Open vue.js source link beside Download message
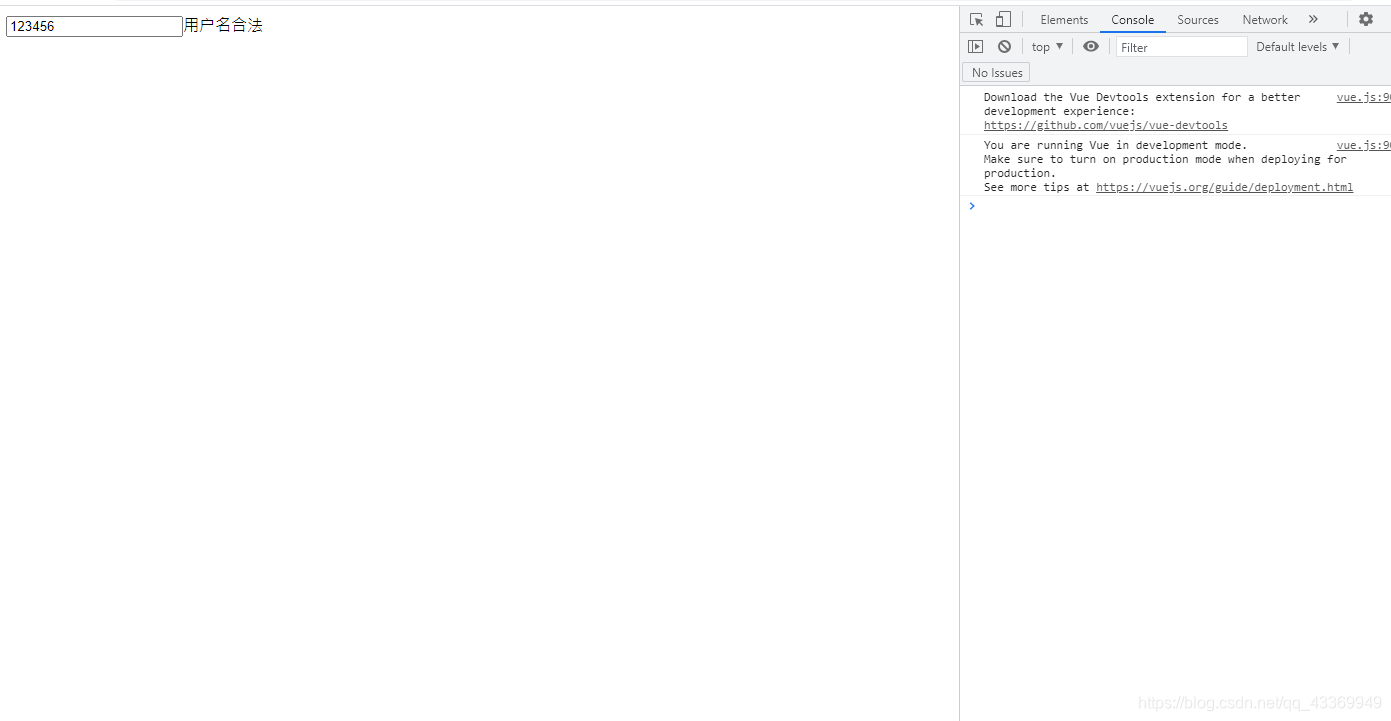This screenshot has width=1391, height=721. pos(1363,98)
